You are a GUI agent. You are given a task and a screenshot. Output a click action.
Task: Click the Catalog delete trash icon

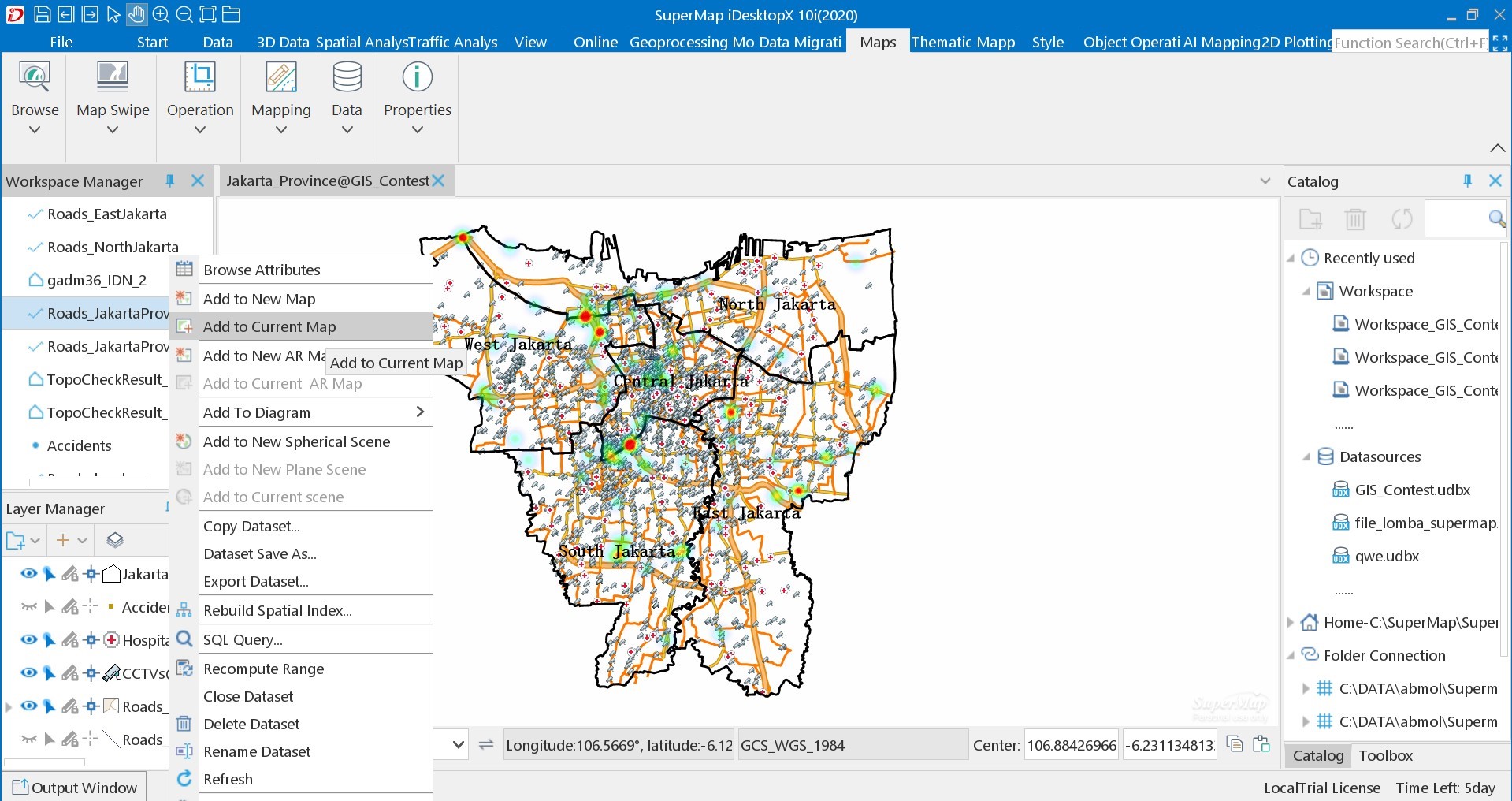click(1355, 219)
